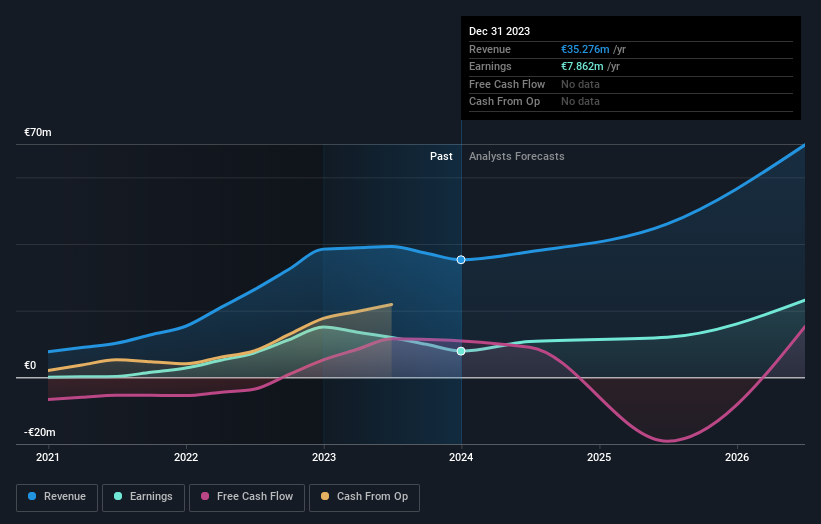The image size is (821, 524).
Task: Click No data in Cash From Op row
Action: point(580,102)
